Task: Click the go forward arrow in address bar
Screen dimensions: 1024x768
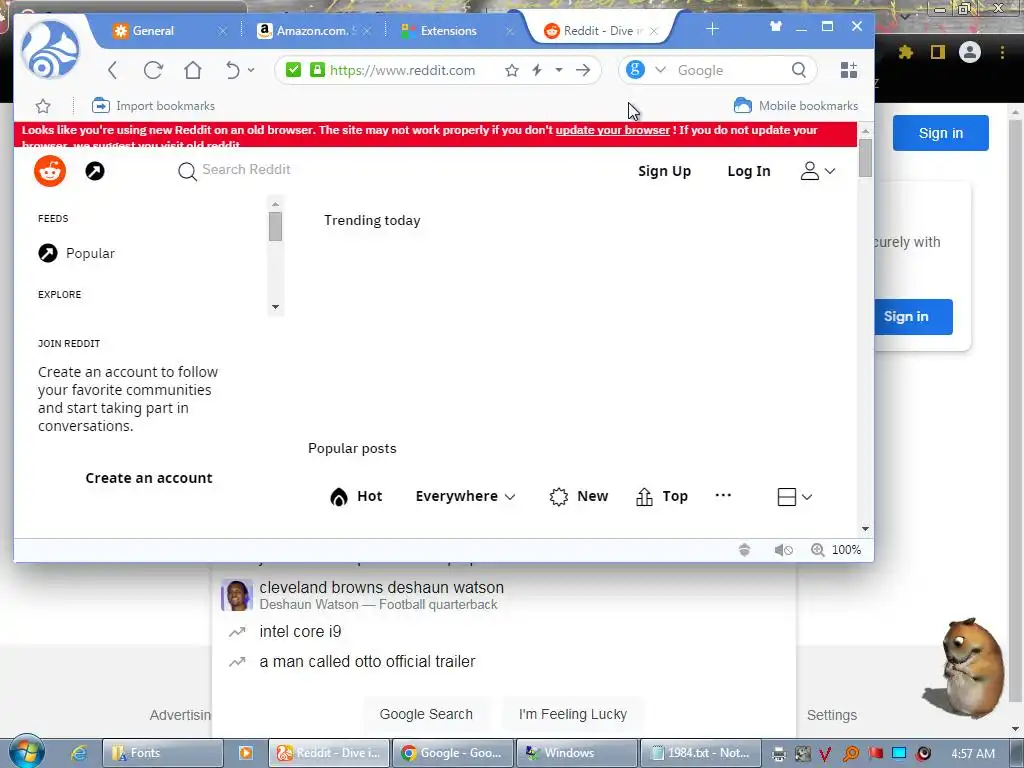Action: point(583,70)
